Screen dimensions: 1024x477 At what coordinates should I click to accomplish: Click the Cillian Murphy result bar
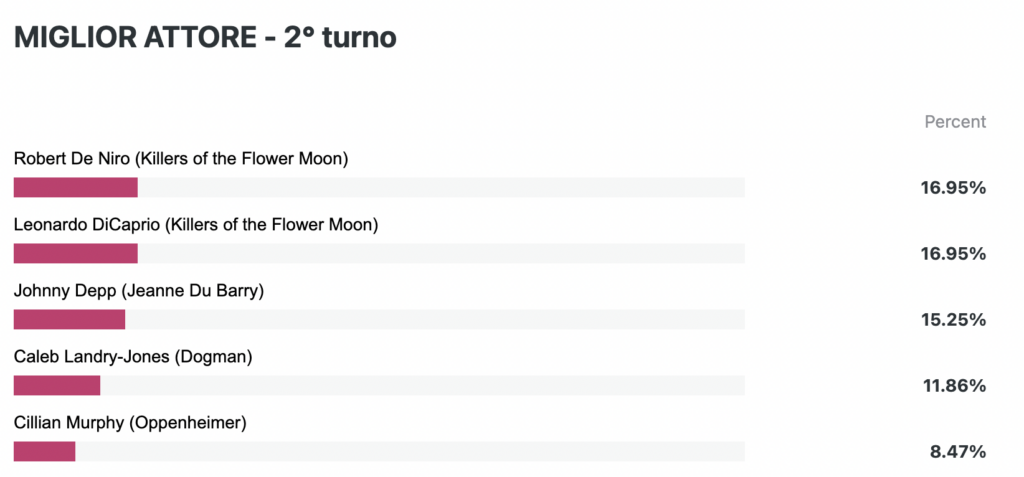(44, 452)
